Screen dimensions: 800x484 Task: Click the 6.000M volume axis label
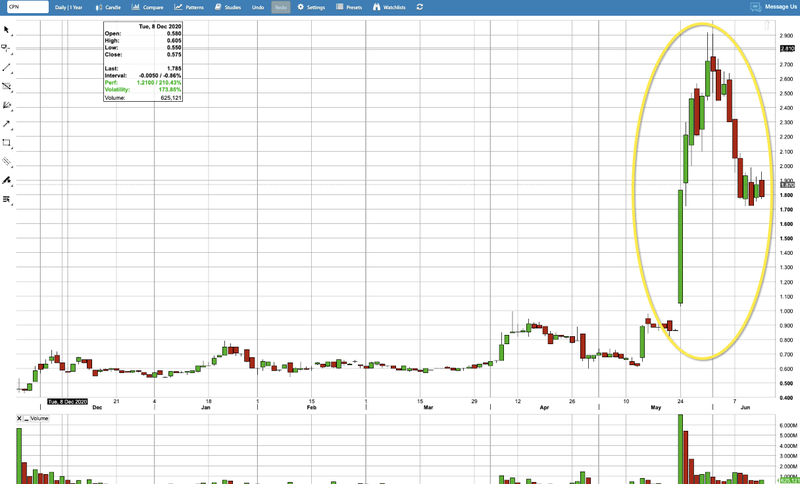tap(787, 425)
